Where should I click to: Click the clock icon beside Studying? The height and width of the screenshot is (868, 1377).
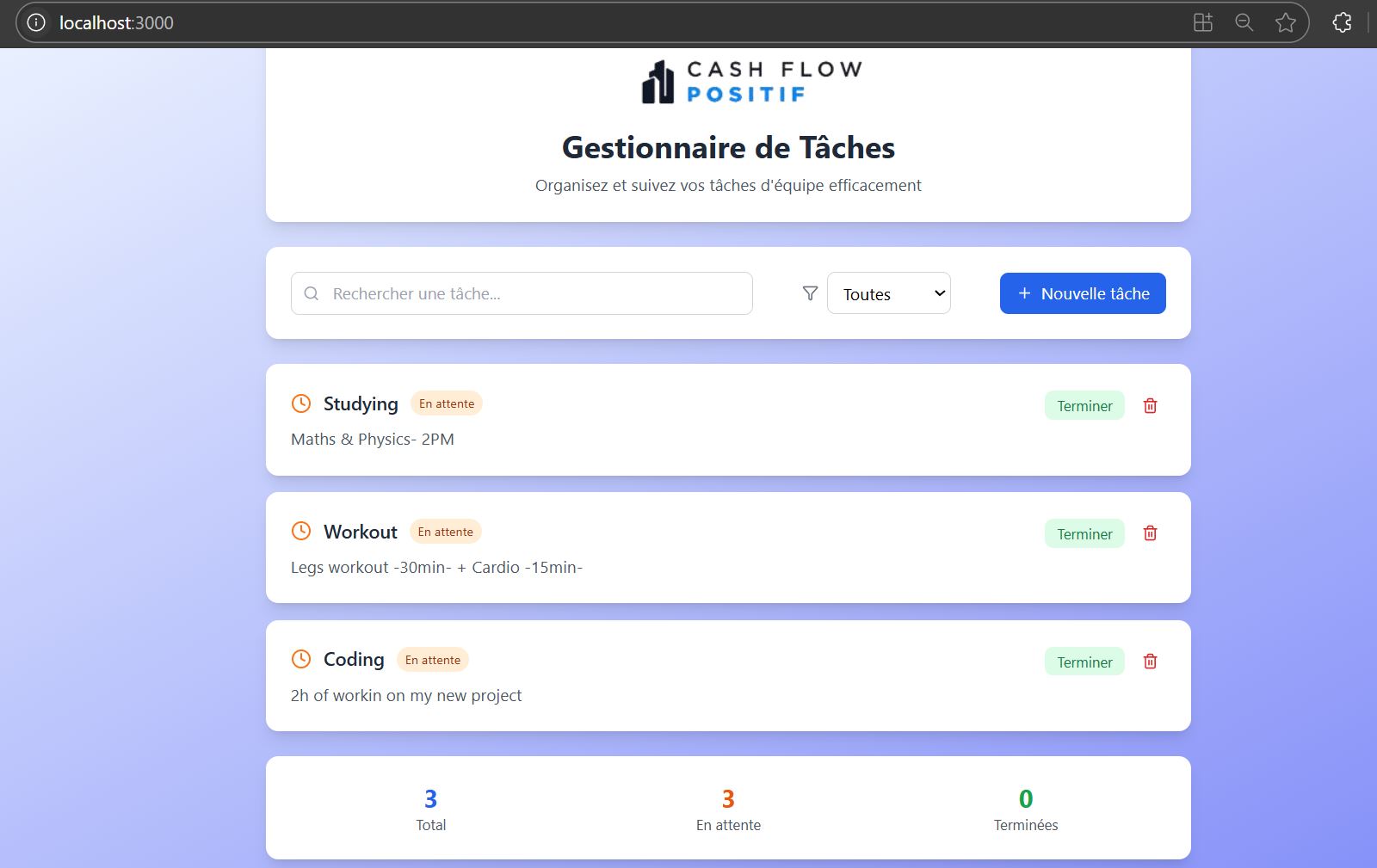[x=300, y=403]
